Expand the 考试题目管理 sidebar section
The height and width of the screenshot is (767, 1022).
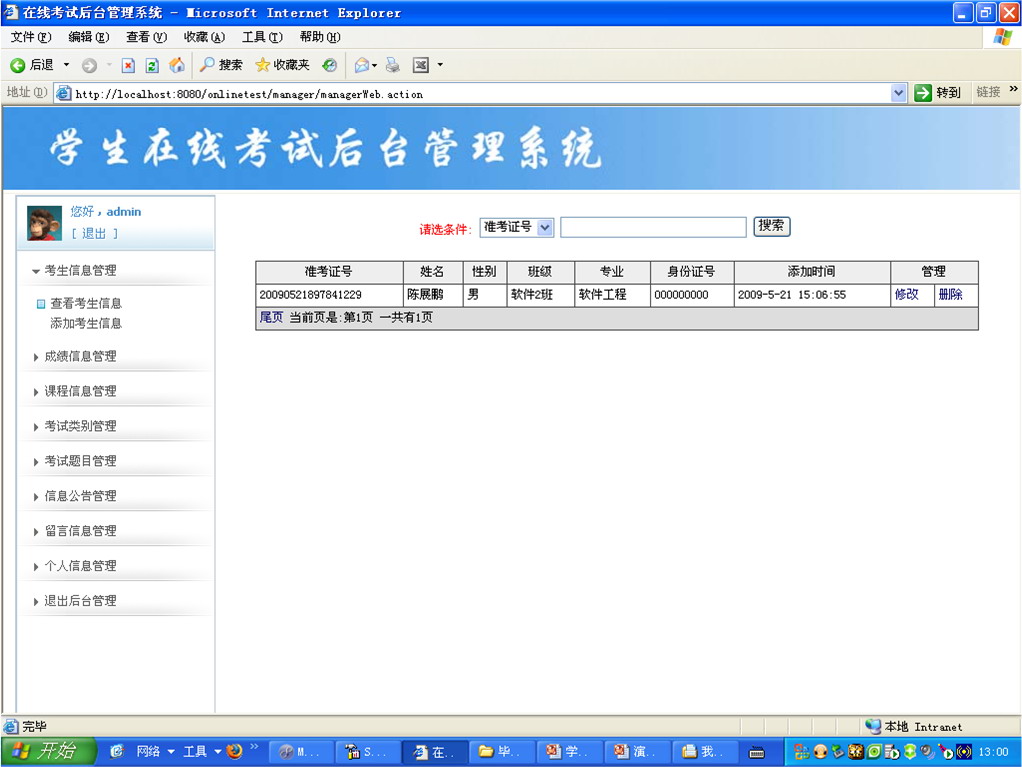coord(80,461)
